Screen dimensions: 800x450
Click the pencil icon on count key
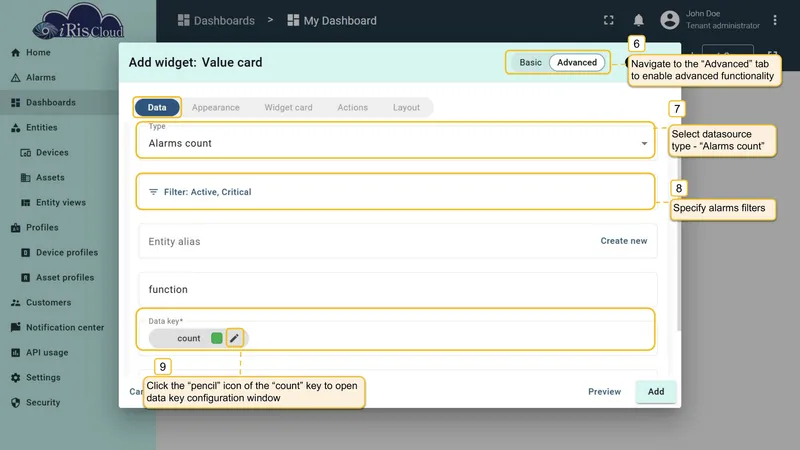(x=234, y=338)
